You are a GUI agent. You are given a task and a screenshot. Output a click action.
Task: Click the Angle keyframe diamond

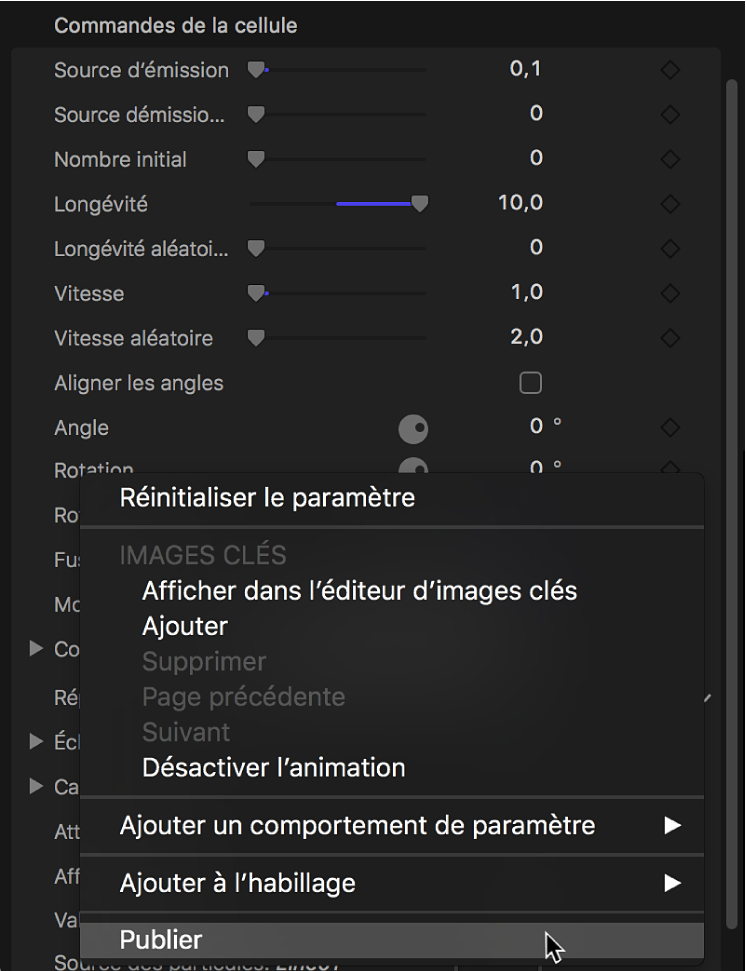tap(670, 427)
